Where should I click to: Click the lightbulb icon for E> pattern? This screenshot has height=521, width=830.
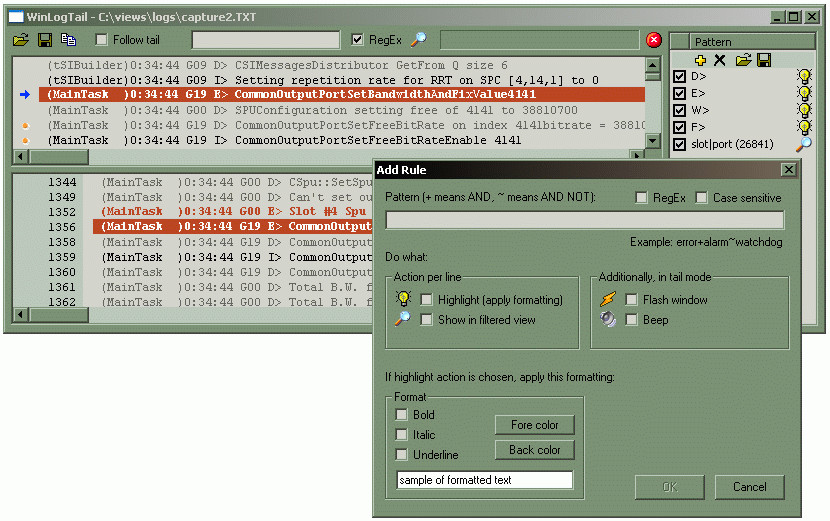click(x=805, y=94)
